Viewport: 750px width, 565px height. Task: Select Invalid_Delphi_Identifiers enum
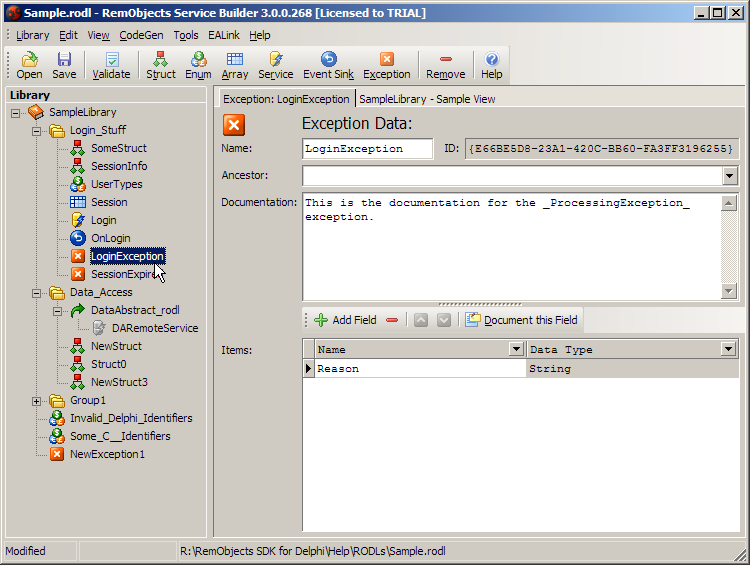pyautogui.click(x=131, y=418)
